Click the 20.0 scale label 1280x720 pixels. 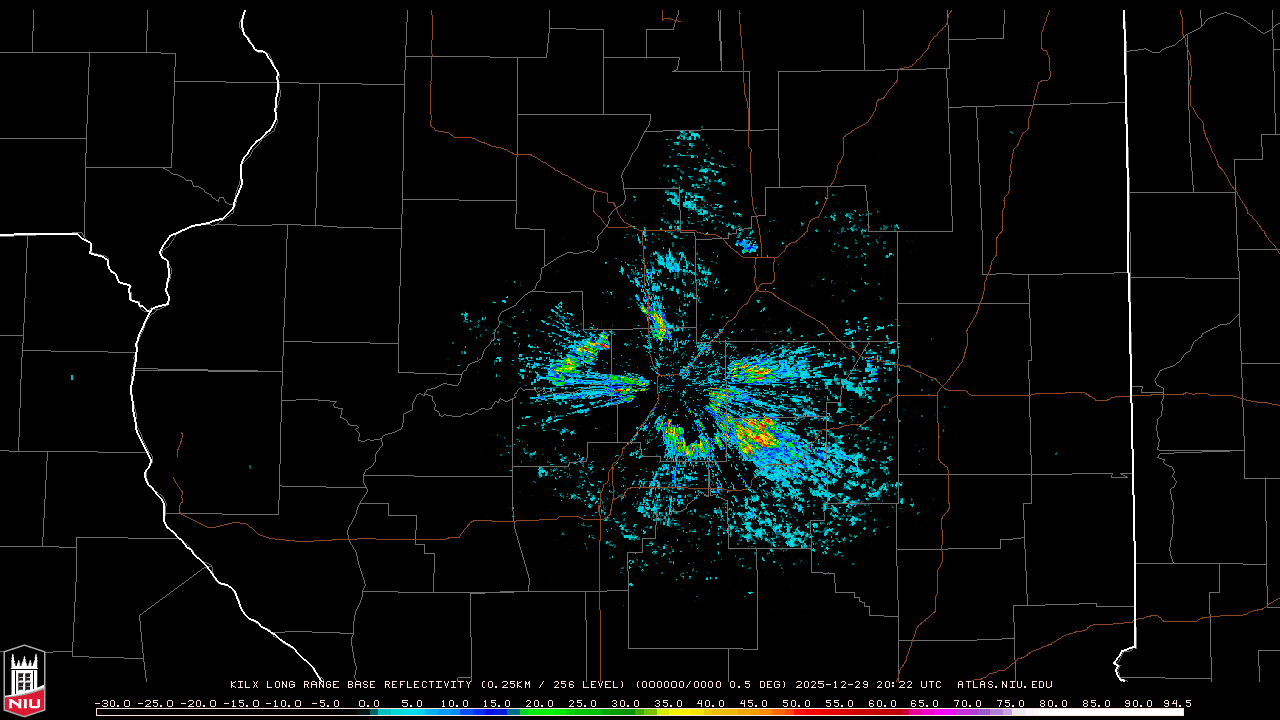(540, 703)
